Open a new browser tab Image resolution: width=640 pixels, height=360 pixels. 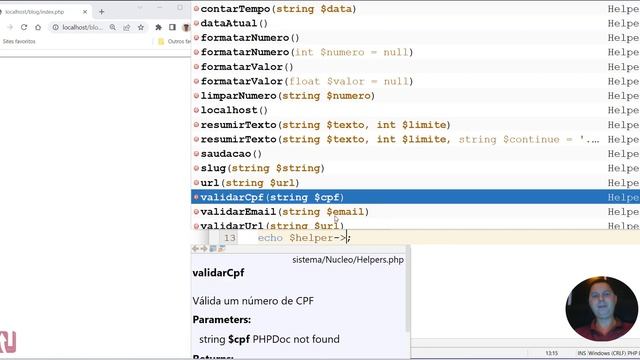click(x=102, y=12)
